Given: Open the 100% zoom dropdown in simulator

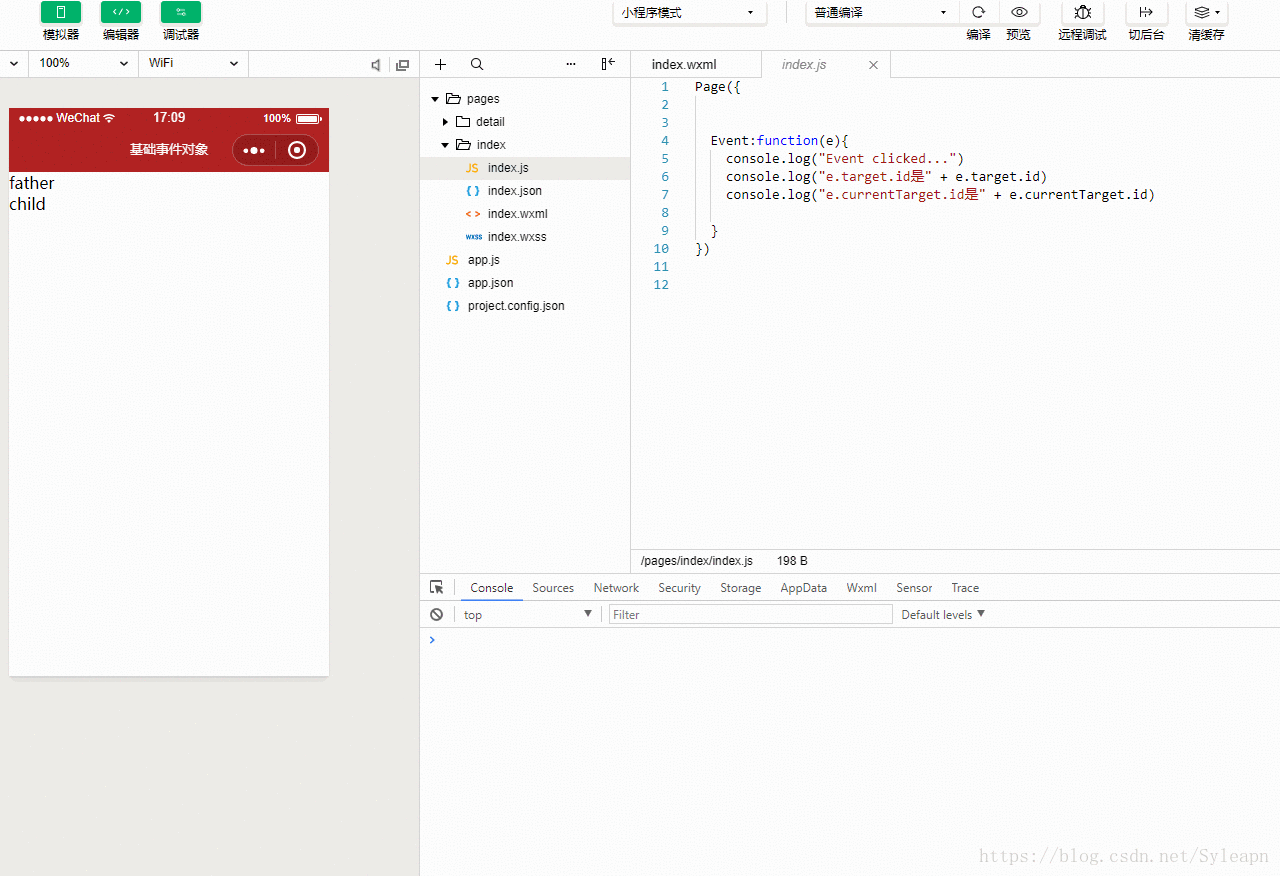Looking at the screenshot, I should [x=84, y=63].
